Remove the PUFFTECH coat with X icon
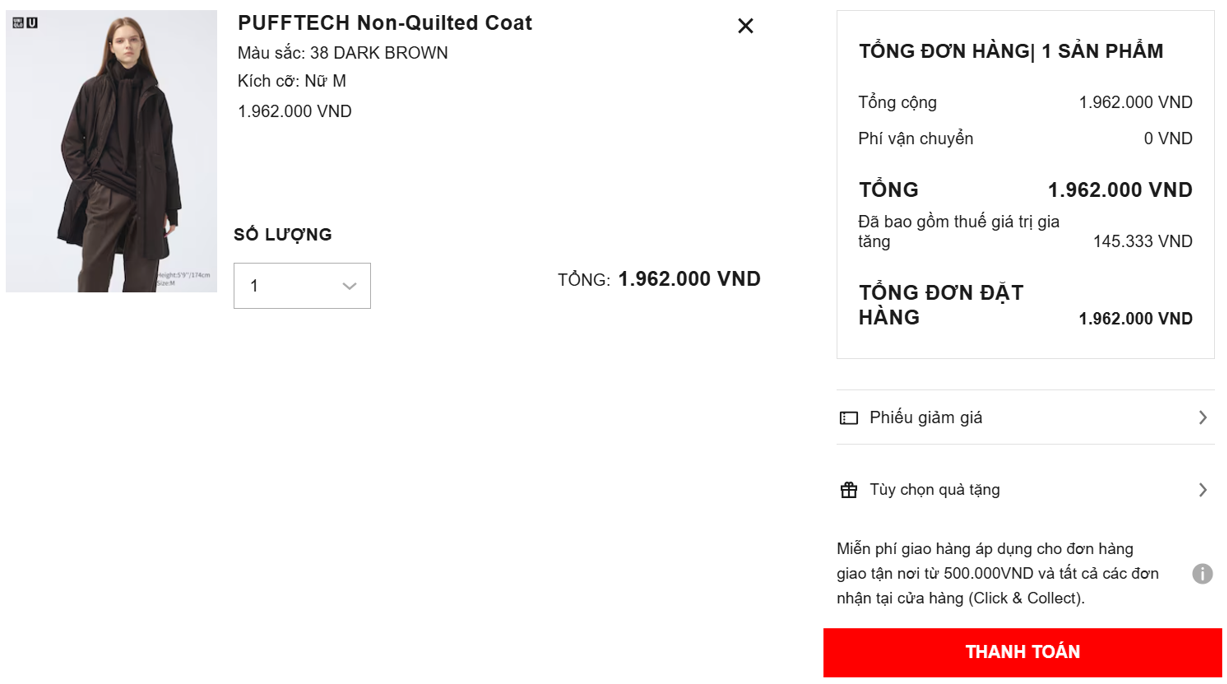Screen dimensions: 1227x684 (x=745, y=26)
